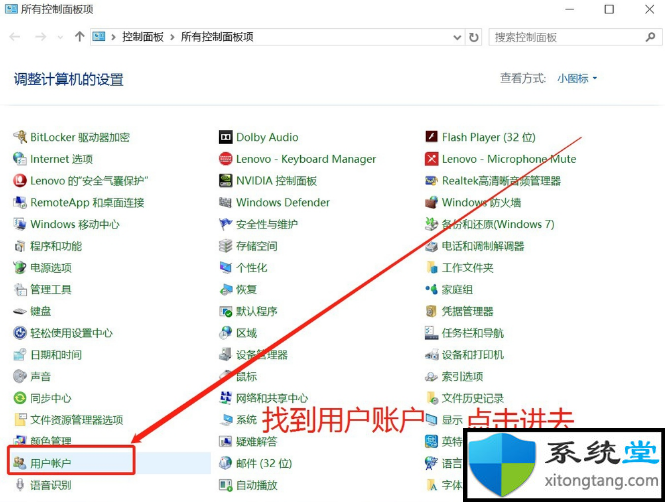Image resolution: width=665 pixels, height=502 pixels.
Task: Open the 语音识别 microphone icon
Action: (x=20, y=485)
